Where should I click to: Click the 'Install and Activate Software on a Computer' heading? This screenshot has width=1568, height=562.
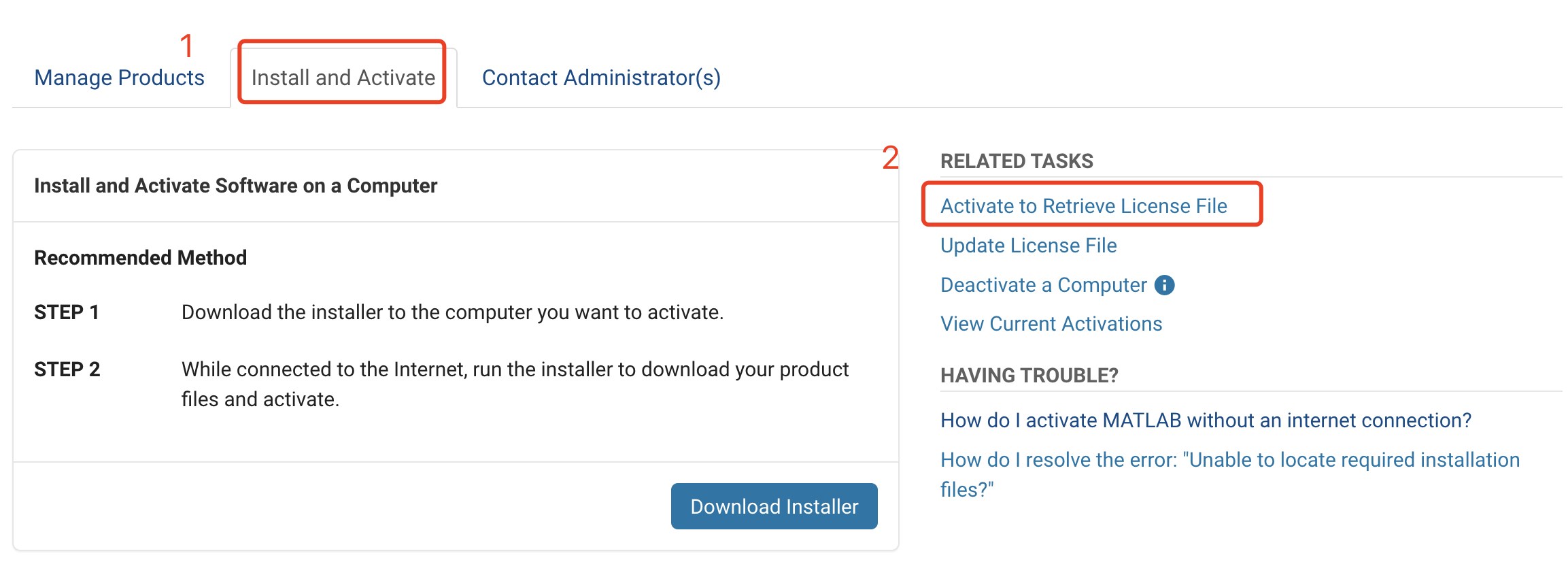[x=235, y=186]
